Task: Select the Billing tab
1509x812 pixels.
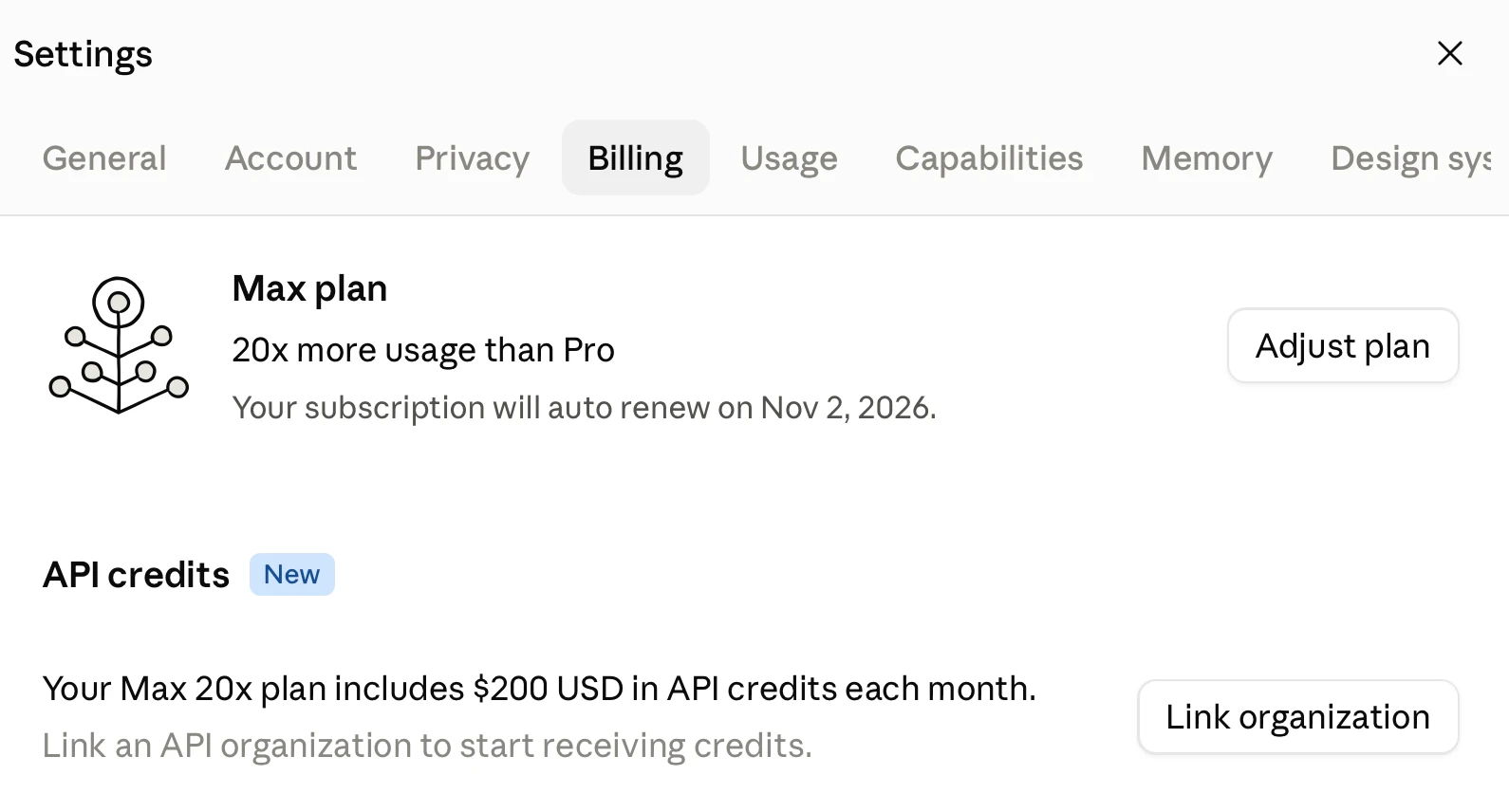Action: pos(636,157)
